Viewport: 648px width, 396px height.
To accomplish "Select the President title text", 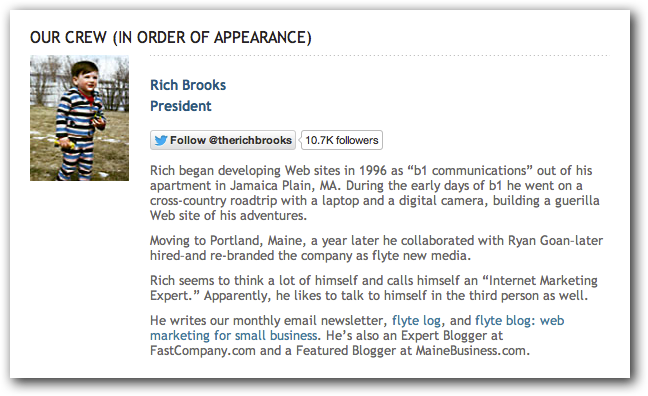I will [x=181, y=106].
